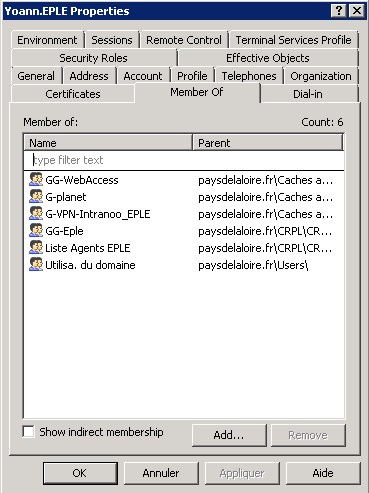The image size is (369, 493).
Task: Select the Liste Agents EPLE name
Action: (x=88, y=248)
